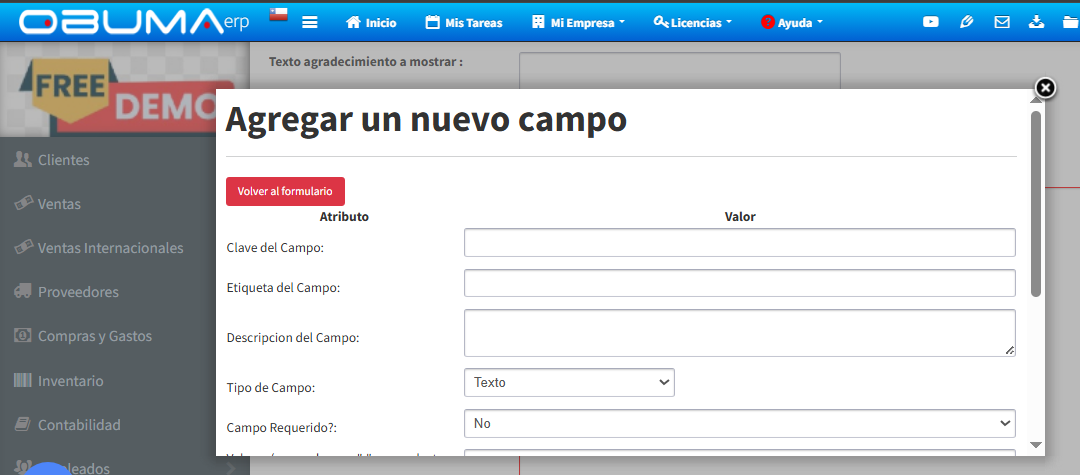
Task: Click the Texto agradecimiento textarea behind dialog
Action: click(x=679, y=70)
